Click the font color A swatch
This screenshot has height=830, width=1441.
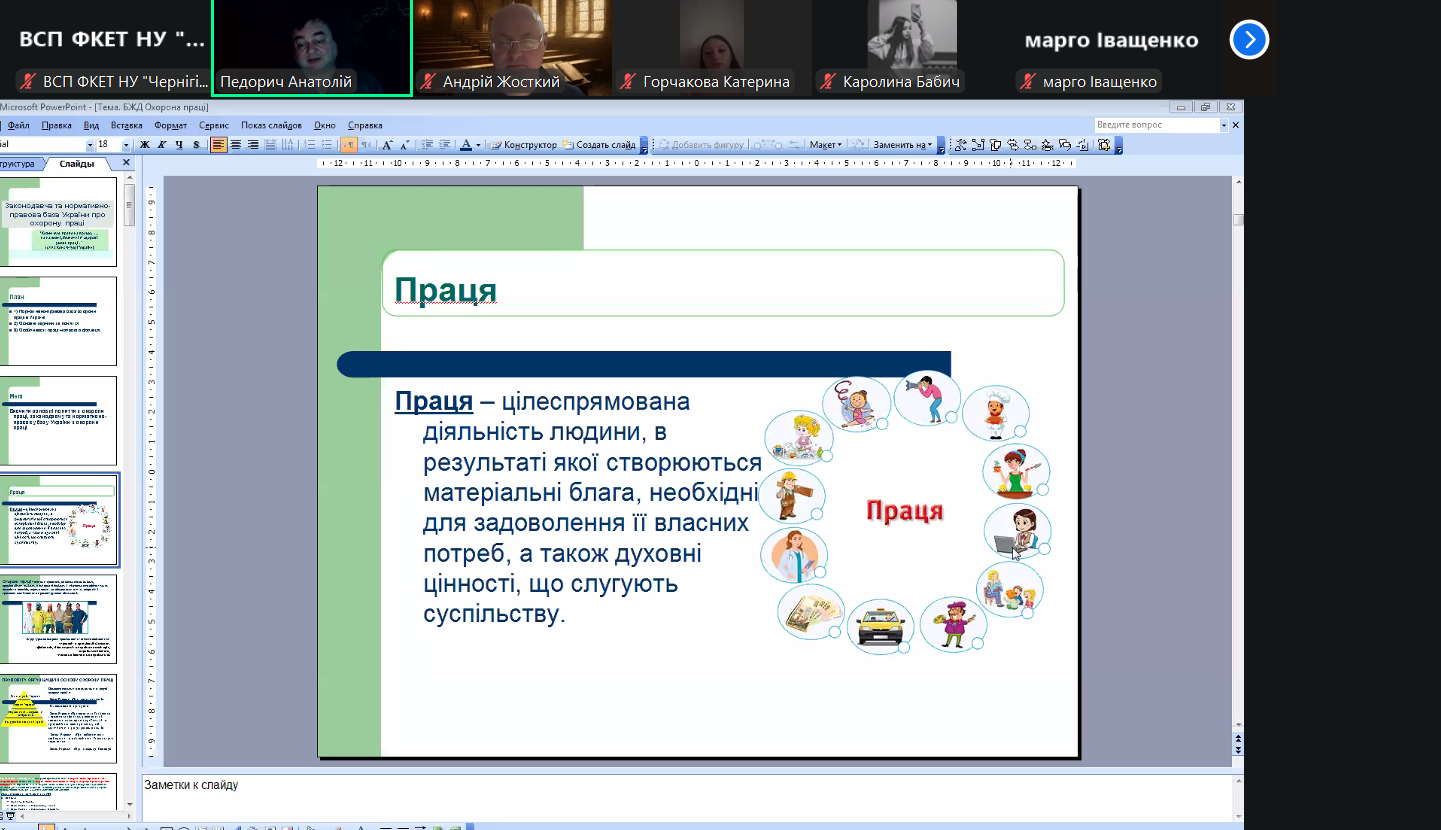[x=465, y=145]
